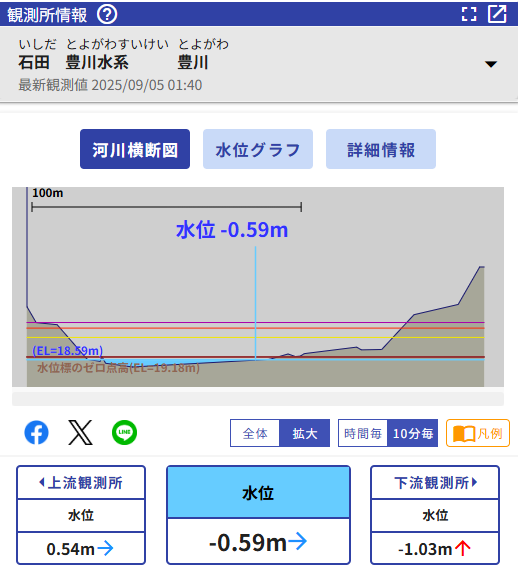Share on X icon
The image size is (518, 567).
pos(80,432)
